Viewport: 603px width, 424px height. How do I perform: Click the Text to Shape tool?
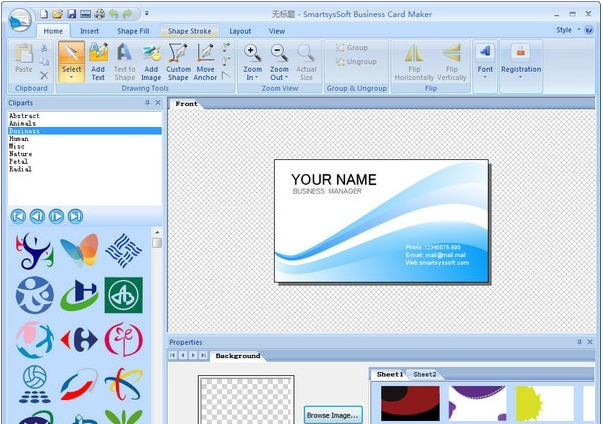tap(125, 62)
